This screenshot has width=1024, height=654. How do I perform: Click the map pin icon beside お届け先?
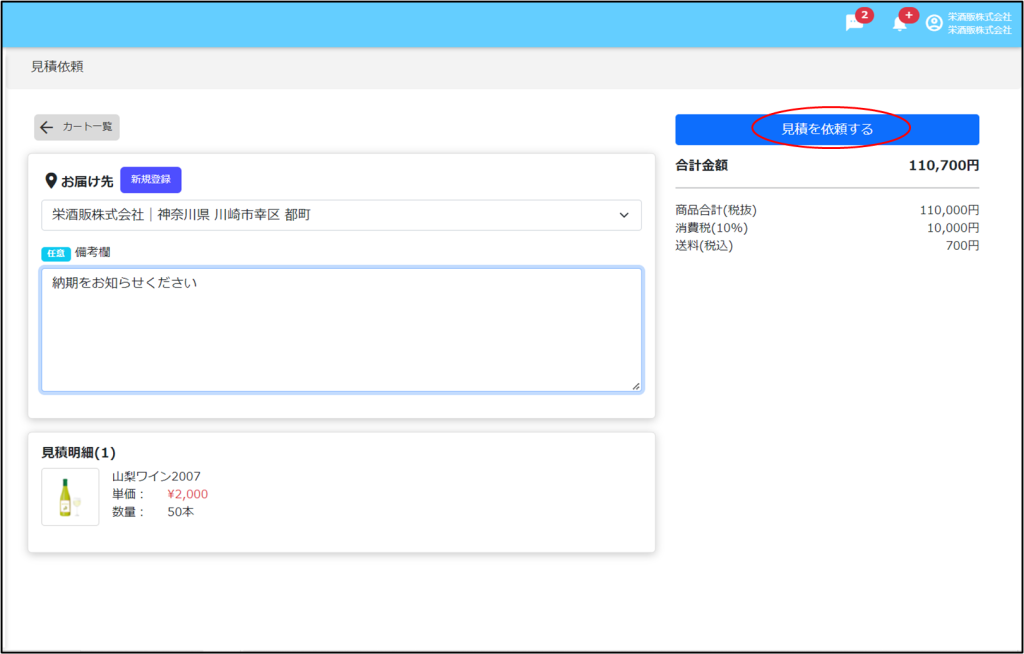point(51,181)
